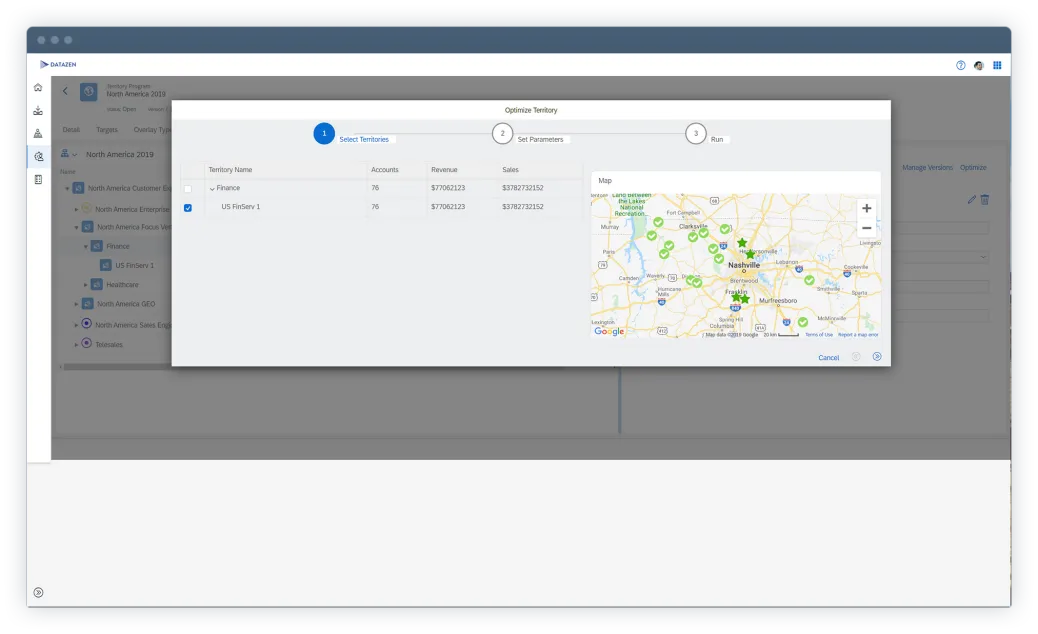Open the calculator icon in the sidebar
Viewport: 1038px width, 634px height.
coord(38,178)
